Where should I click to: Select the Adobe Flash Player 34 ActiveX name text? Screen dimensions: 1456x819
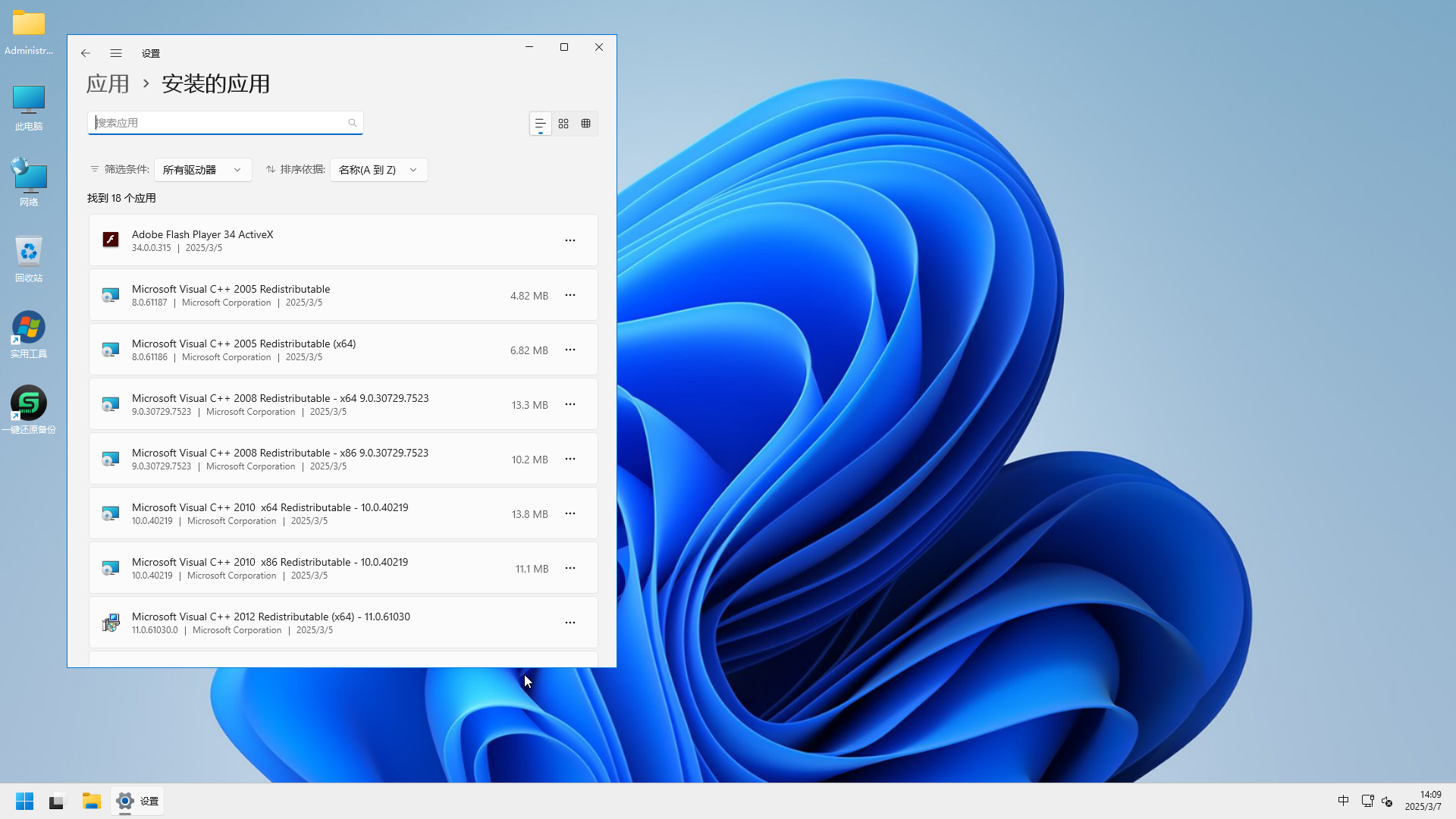point(202,234)
